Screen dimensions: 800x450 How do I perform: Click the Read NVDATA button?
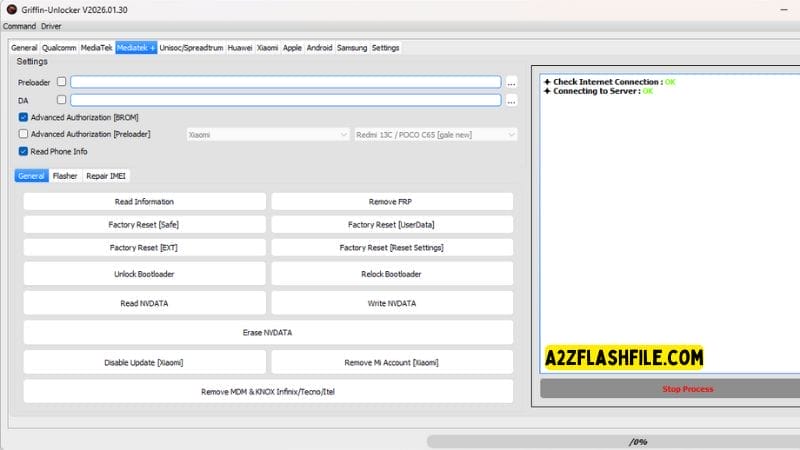click(144, 303)
